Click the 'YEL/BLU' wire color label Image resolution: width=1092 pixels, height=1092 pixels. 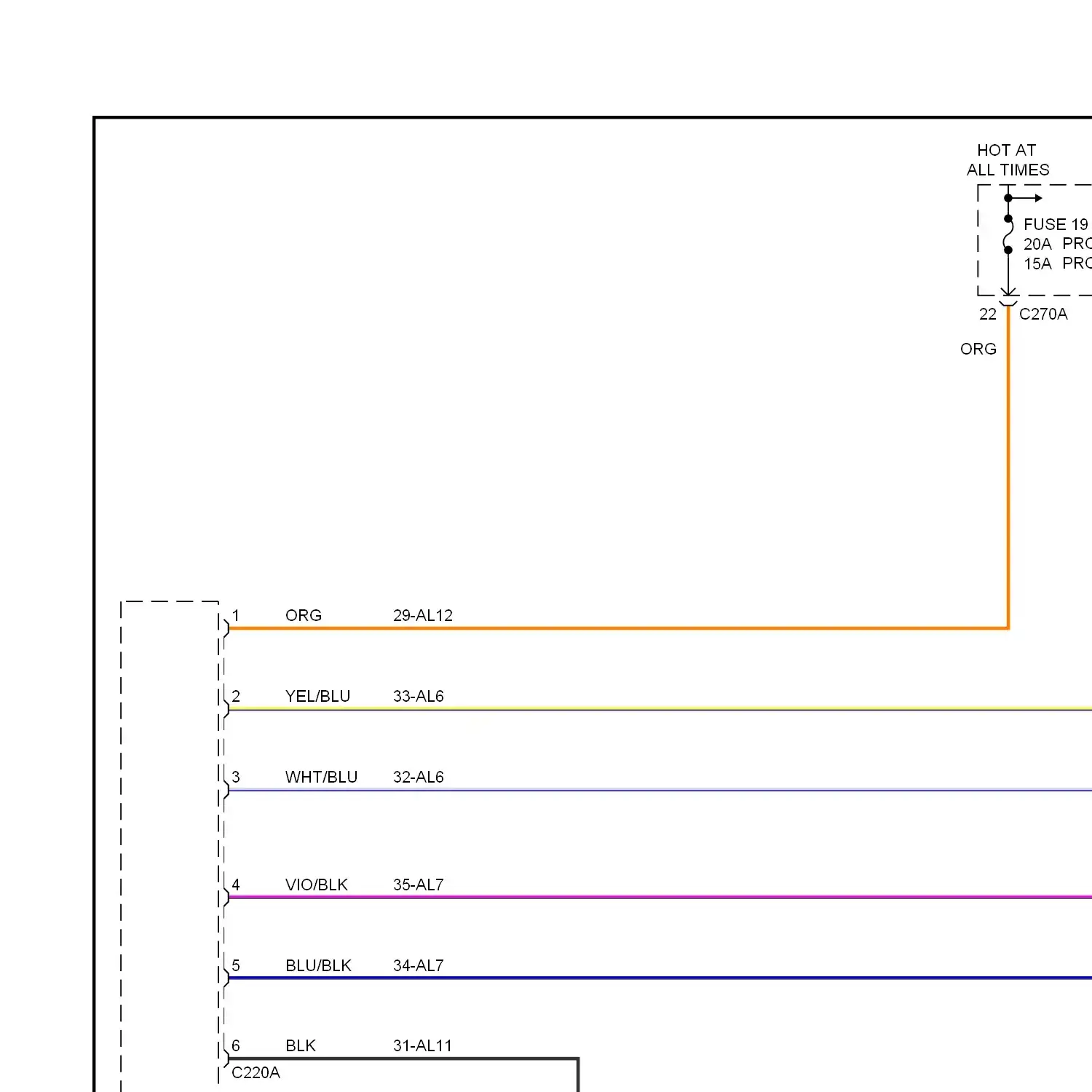click(x=318, y=696)
